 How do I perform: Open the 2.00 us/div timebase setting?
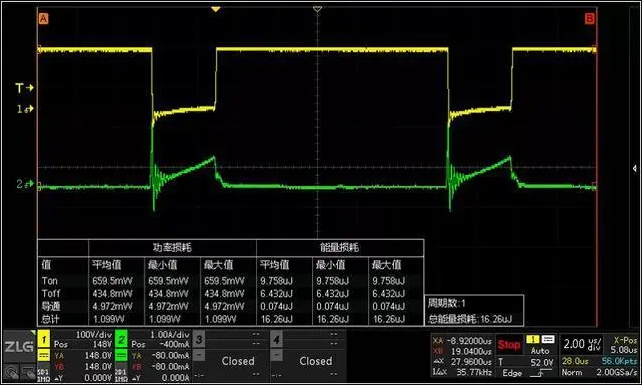tap(582, 344)
